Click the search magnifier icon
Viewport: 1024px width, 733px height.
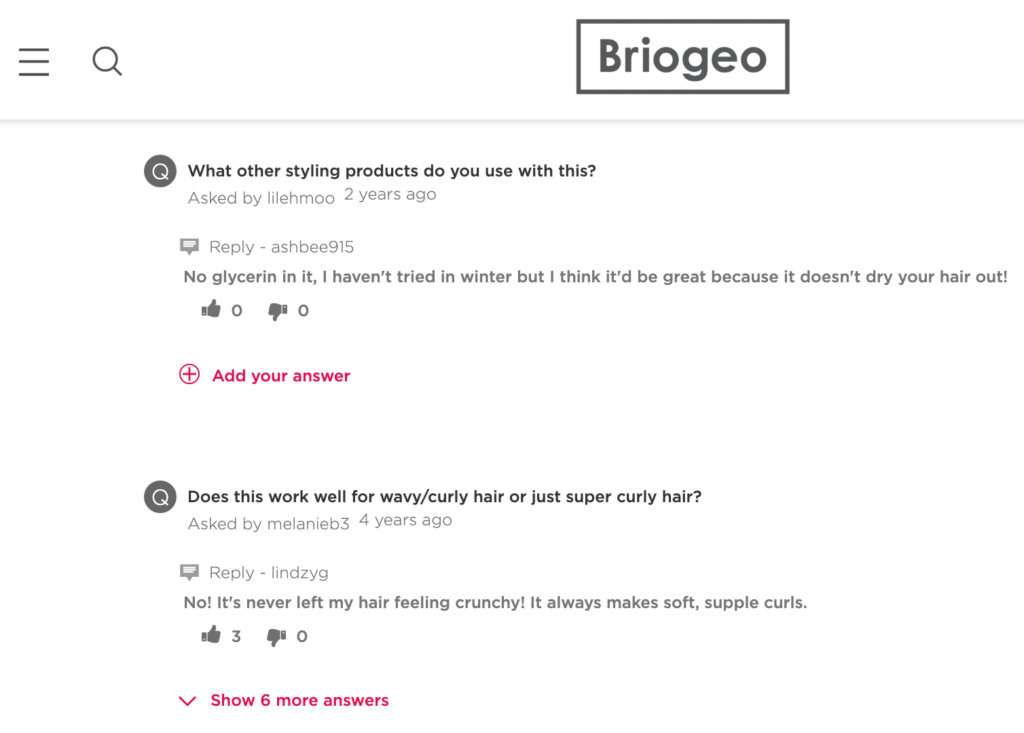(107, 61)
